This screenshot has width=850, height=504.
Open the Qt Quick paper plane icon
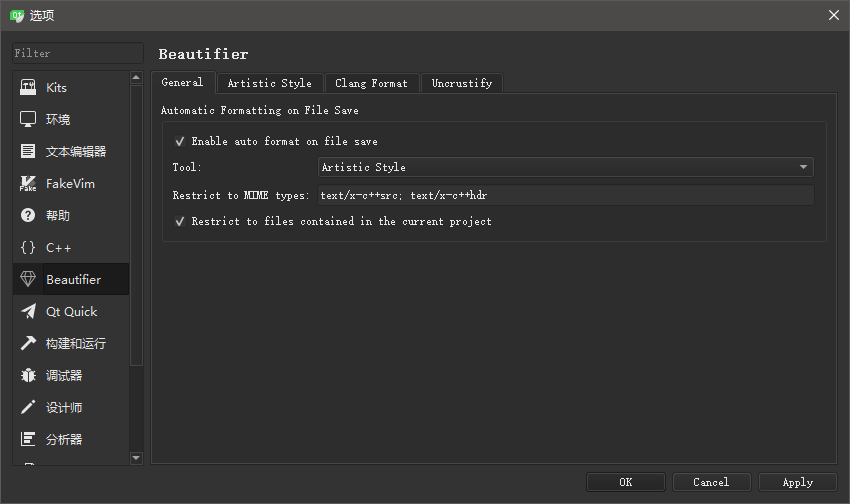pyautogui.click(x=28, y=312)
